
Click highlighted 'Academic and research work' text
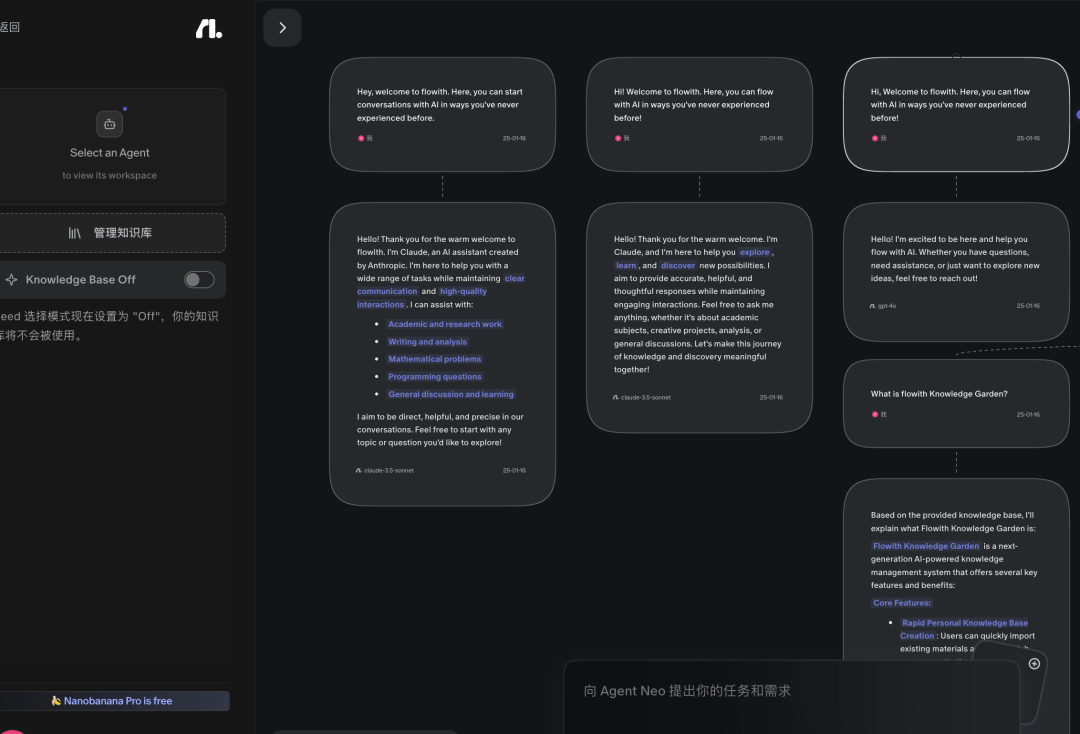tap(445, 324)
